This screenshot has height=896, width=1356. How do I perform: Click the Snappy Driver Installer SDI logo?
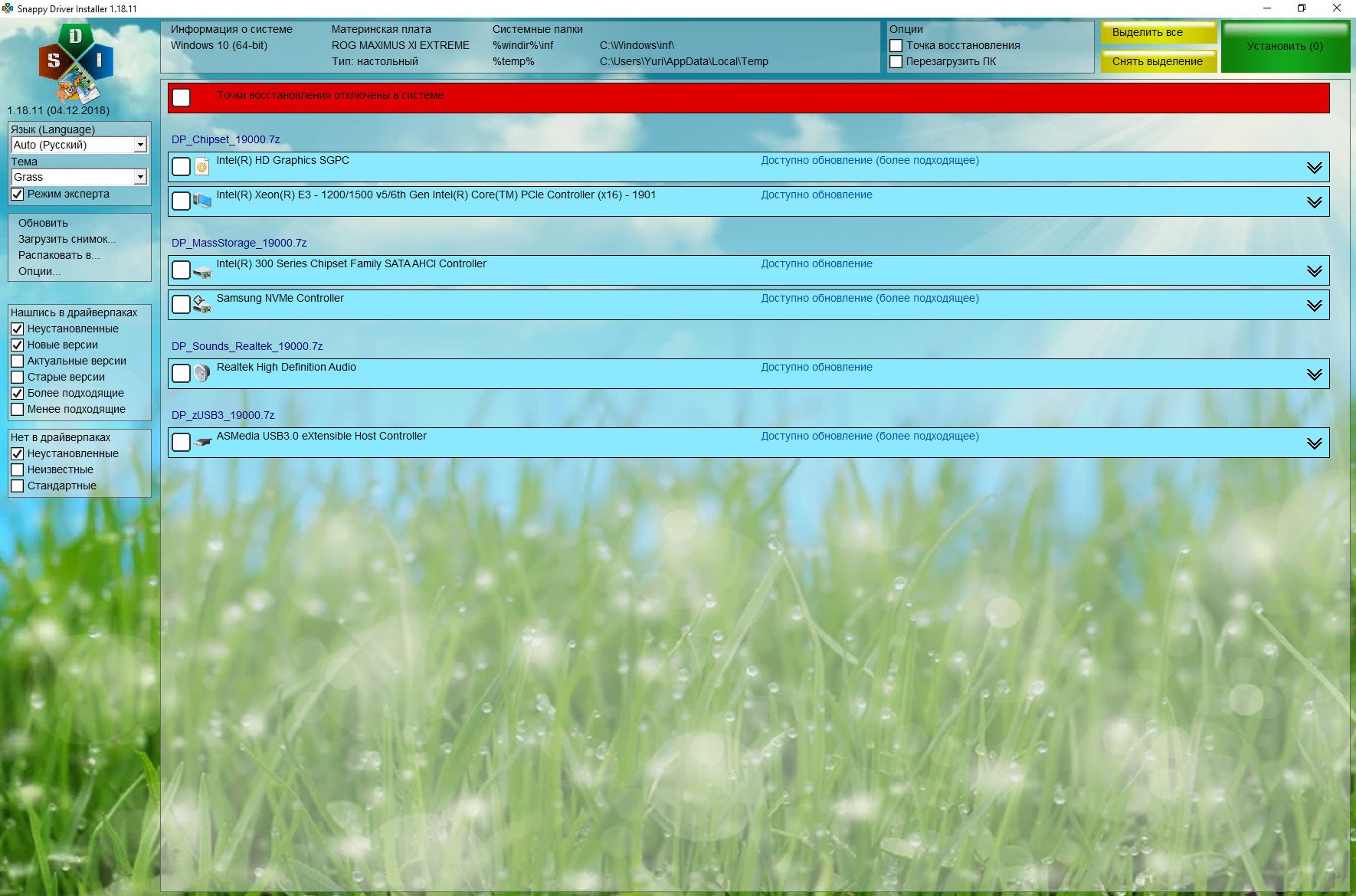click(x=76, y=63)
